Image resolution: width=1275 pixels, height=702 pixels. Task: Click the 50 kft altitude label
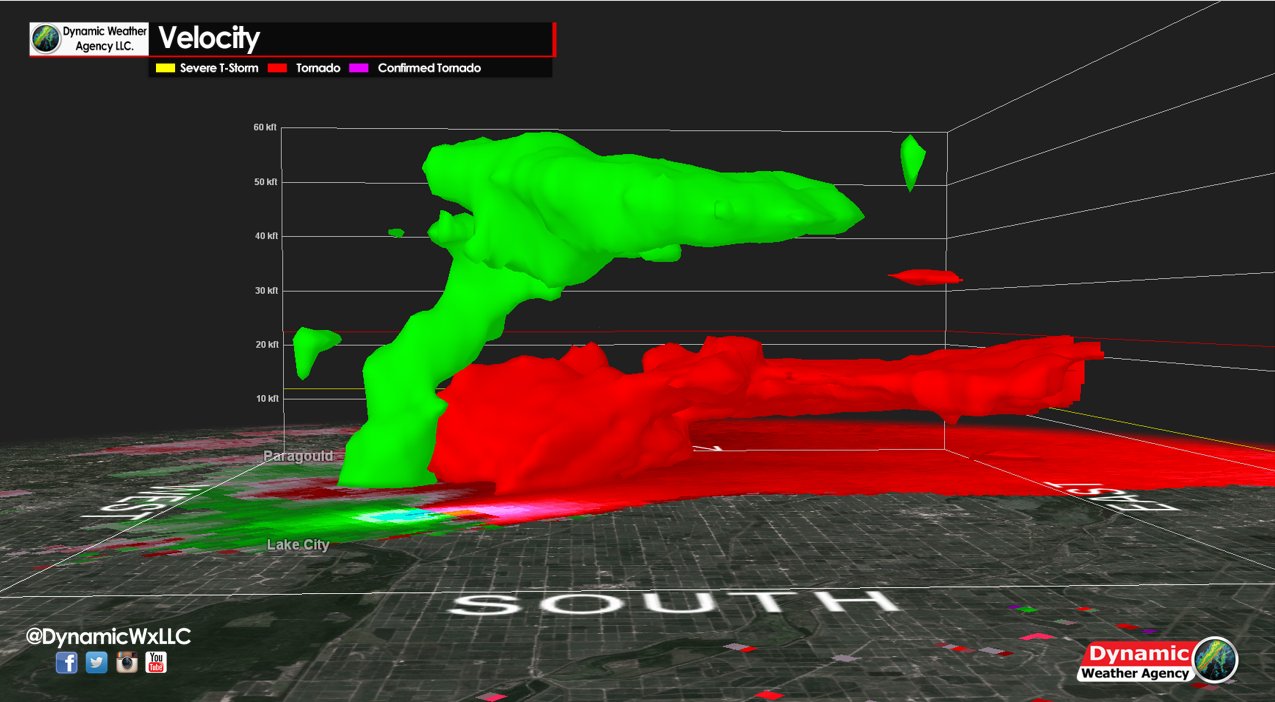pos(265,182)
